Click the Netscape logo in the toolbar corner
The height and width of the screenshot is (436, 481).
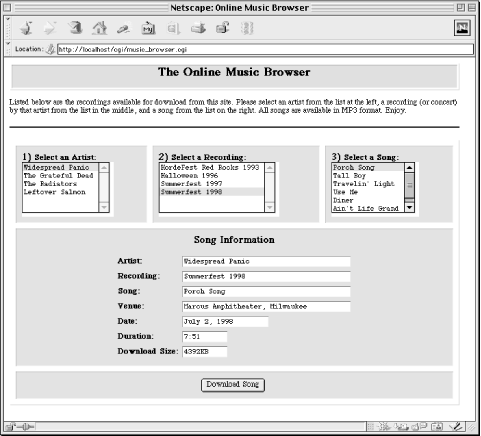462,28
